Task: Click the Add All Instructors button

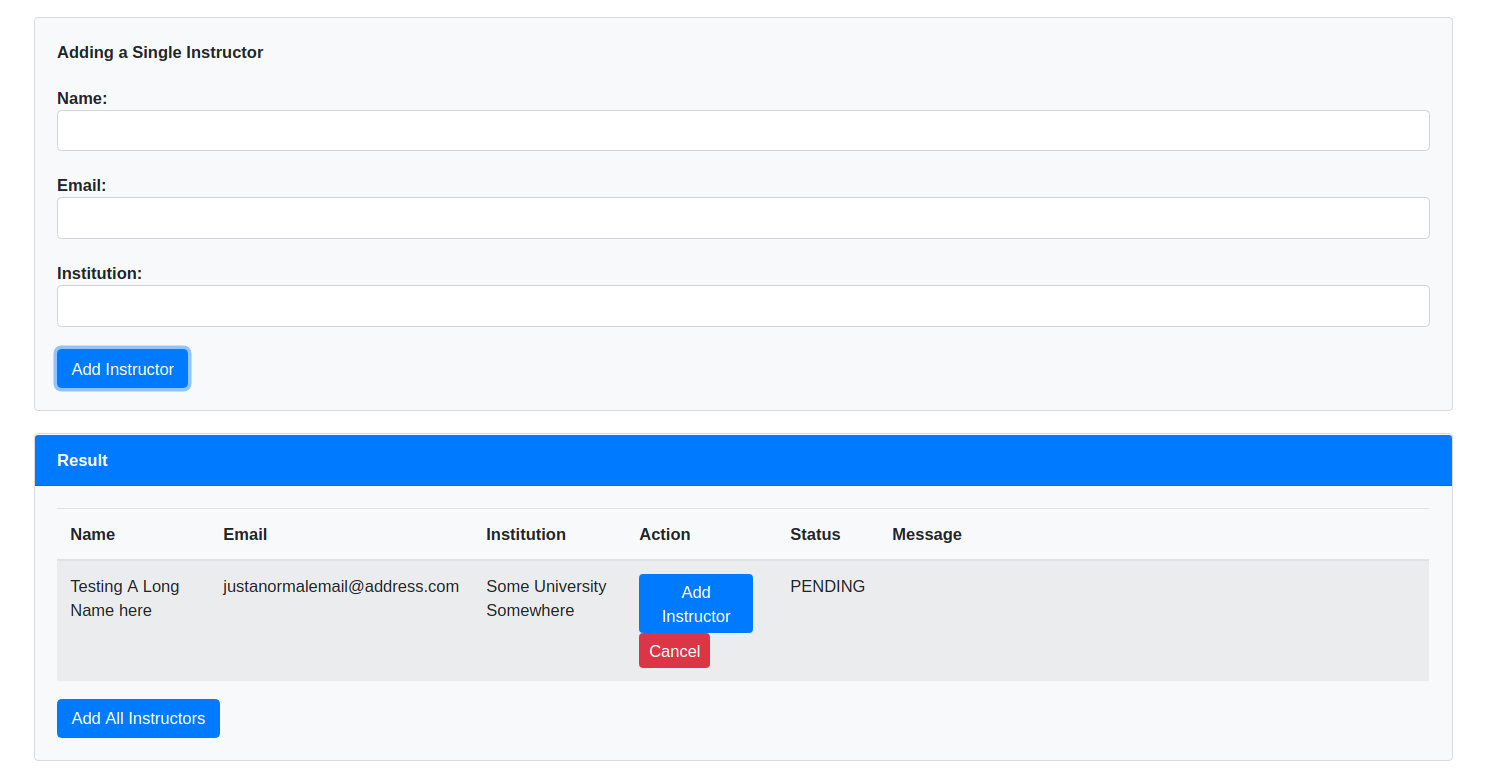Action: click(x=138, y=718)
